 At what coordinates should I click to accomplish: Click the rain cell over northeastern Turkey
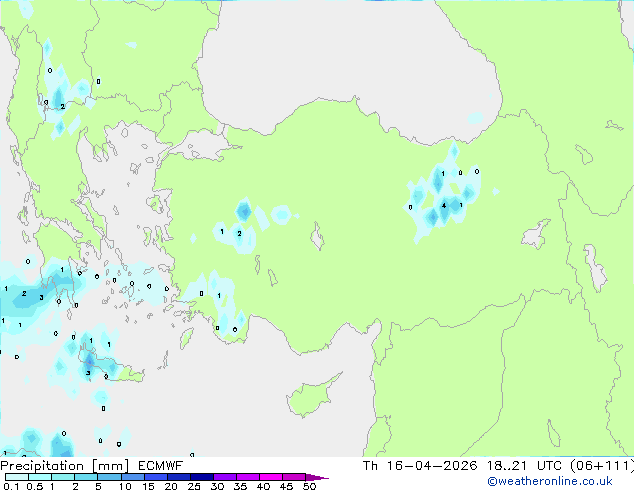click(x=445, y=195)
